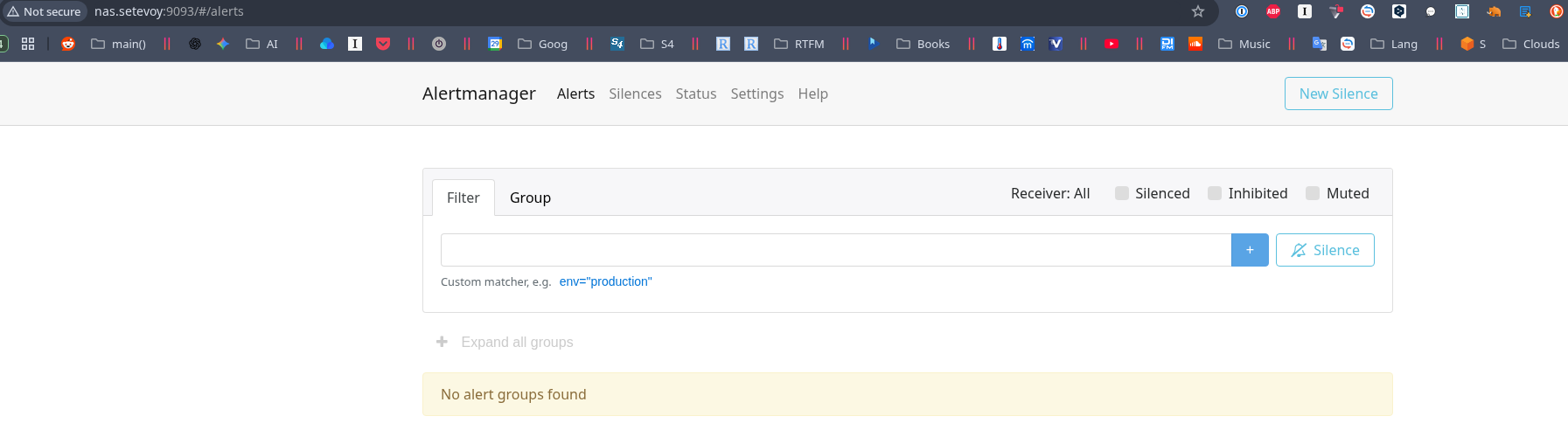The width and height of the screenshot is (1568, 437).
Task: Open the Google Calendar bookmark icon
Action: point(495,44)
